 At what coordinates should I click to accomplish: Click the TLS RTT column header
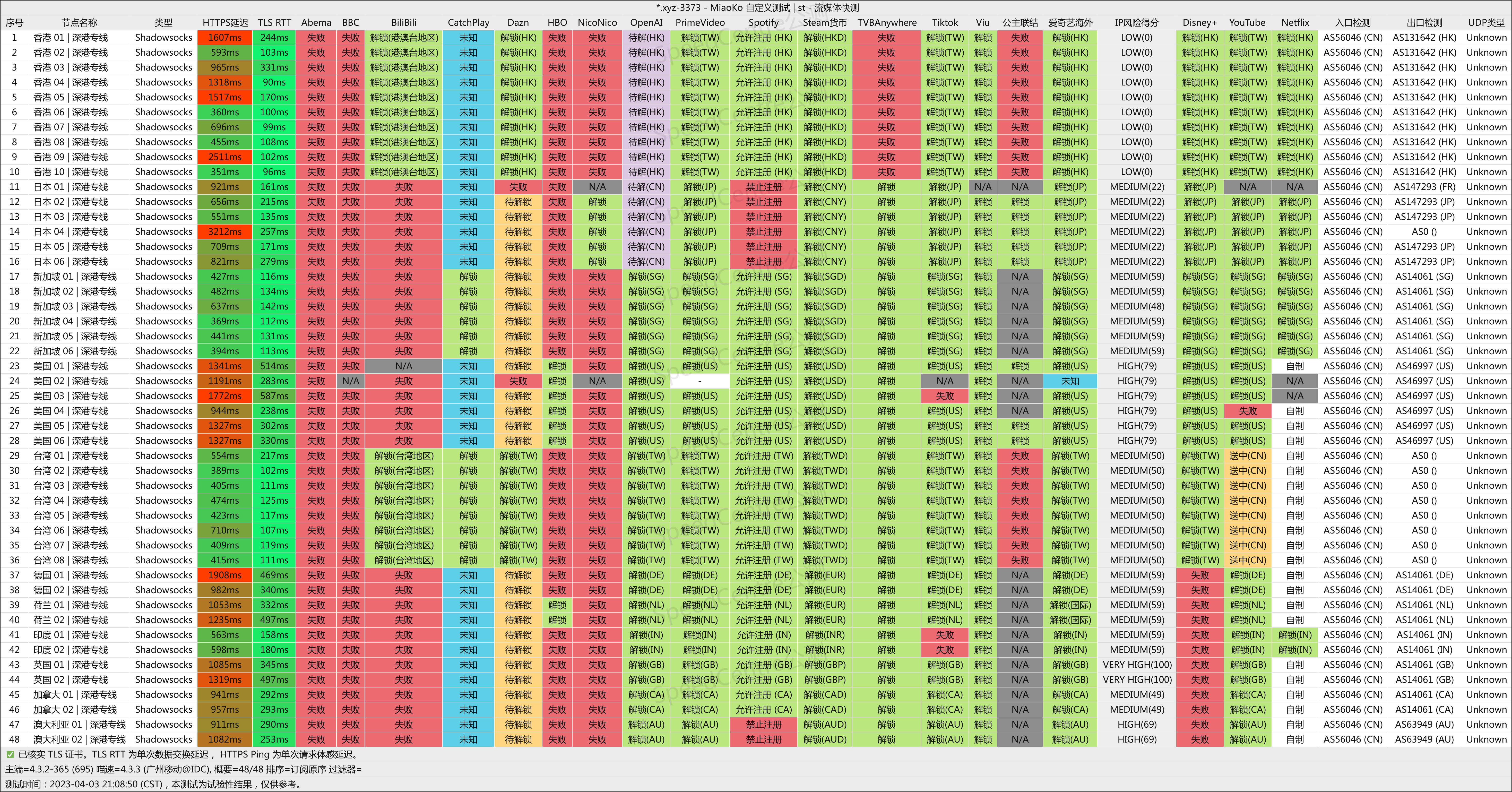point(274,22)
